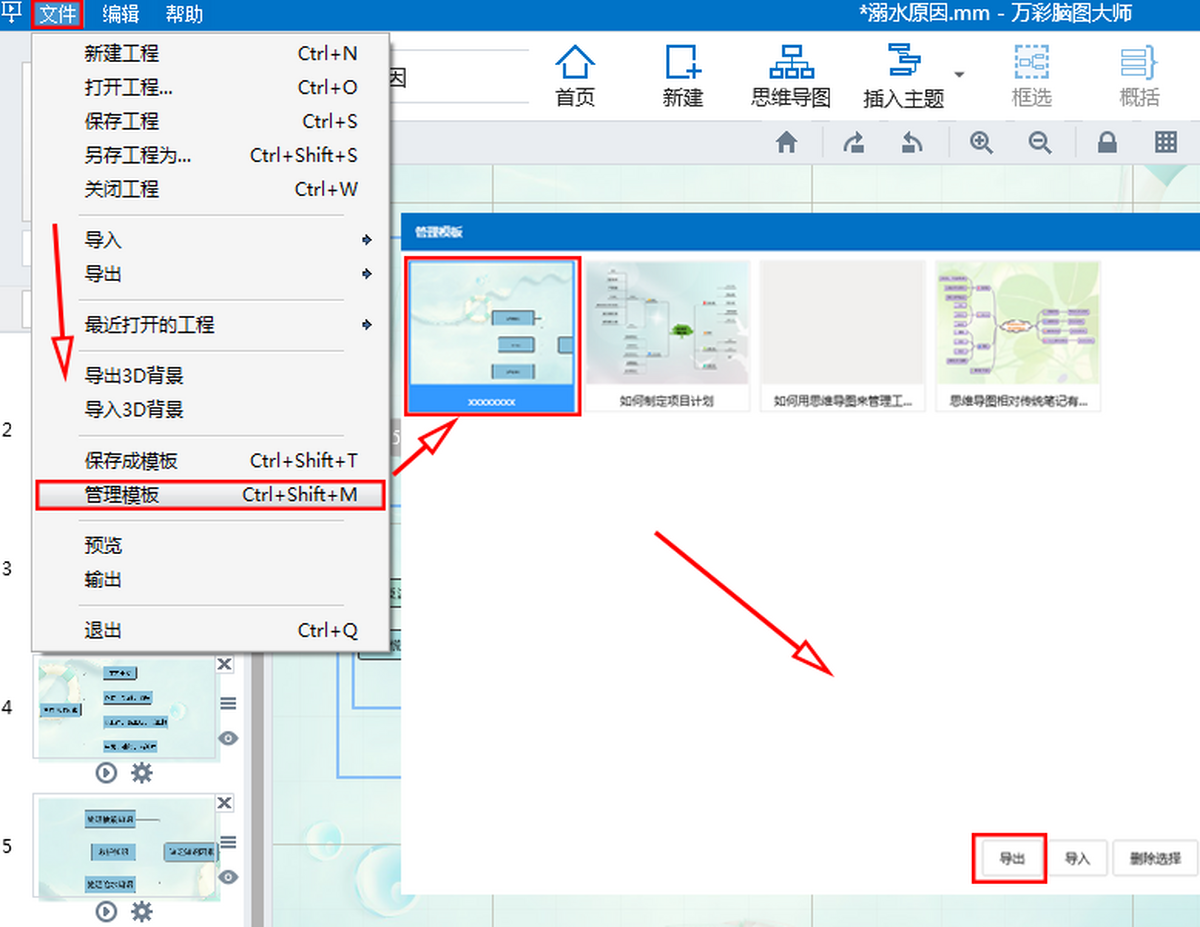Viewport: 1200px width, 927px height.
Task: Click the small home icon above canvas
Action: [x=787, y=143]
